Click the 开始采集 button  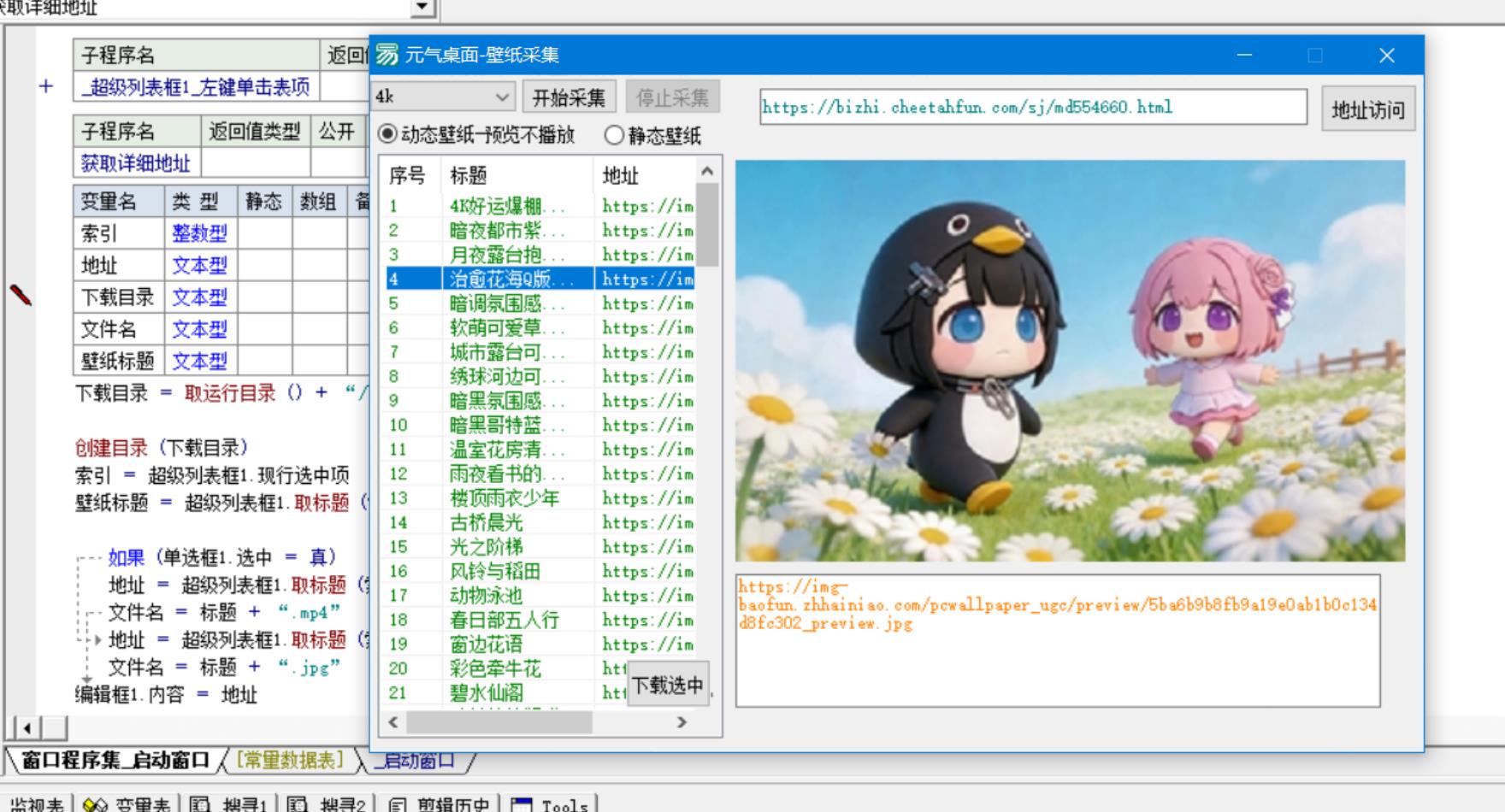[x=569, y=97]
